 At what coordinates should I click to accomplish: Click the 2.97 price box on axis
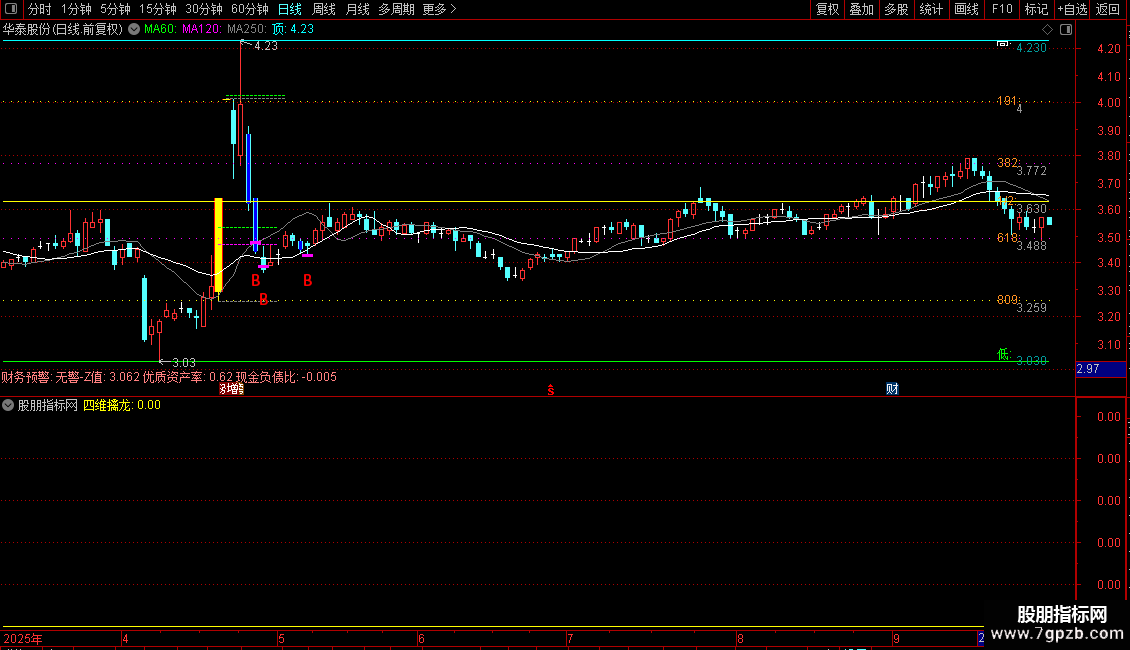point(1100,369)
